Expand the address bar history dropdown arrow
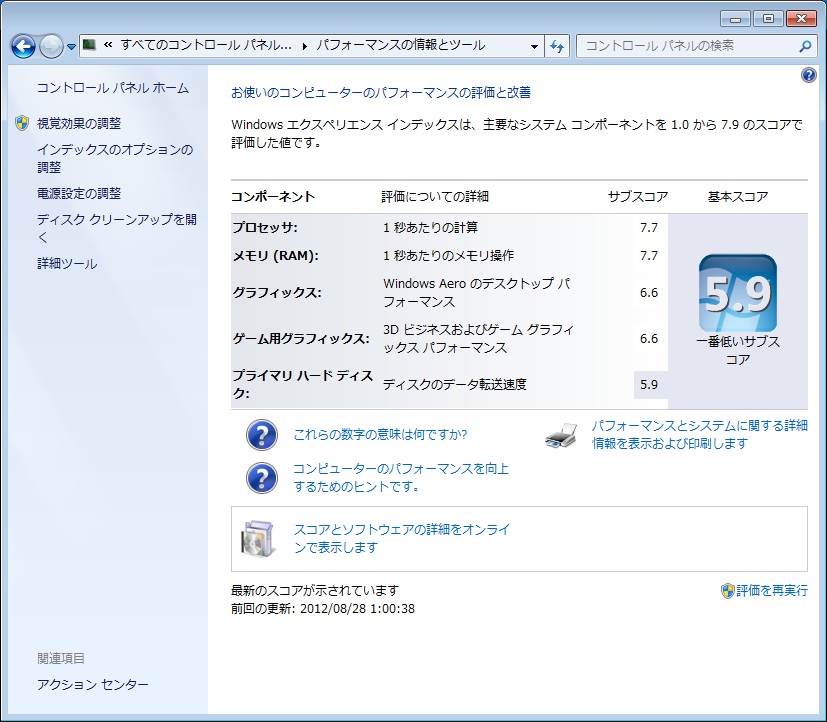The image size is (827, 722). coord(535,46)
